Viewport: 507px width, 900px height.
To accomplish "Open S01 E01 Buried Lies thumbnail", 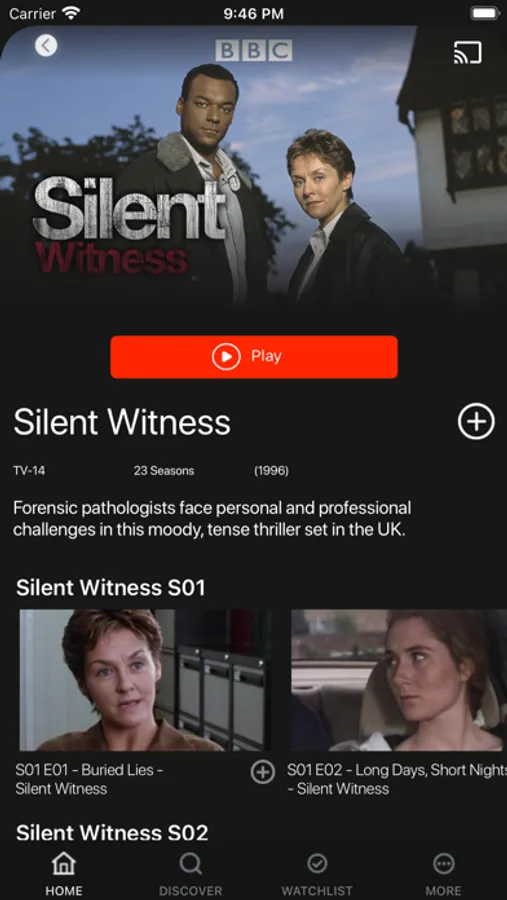I will tap(145, 680).
